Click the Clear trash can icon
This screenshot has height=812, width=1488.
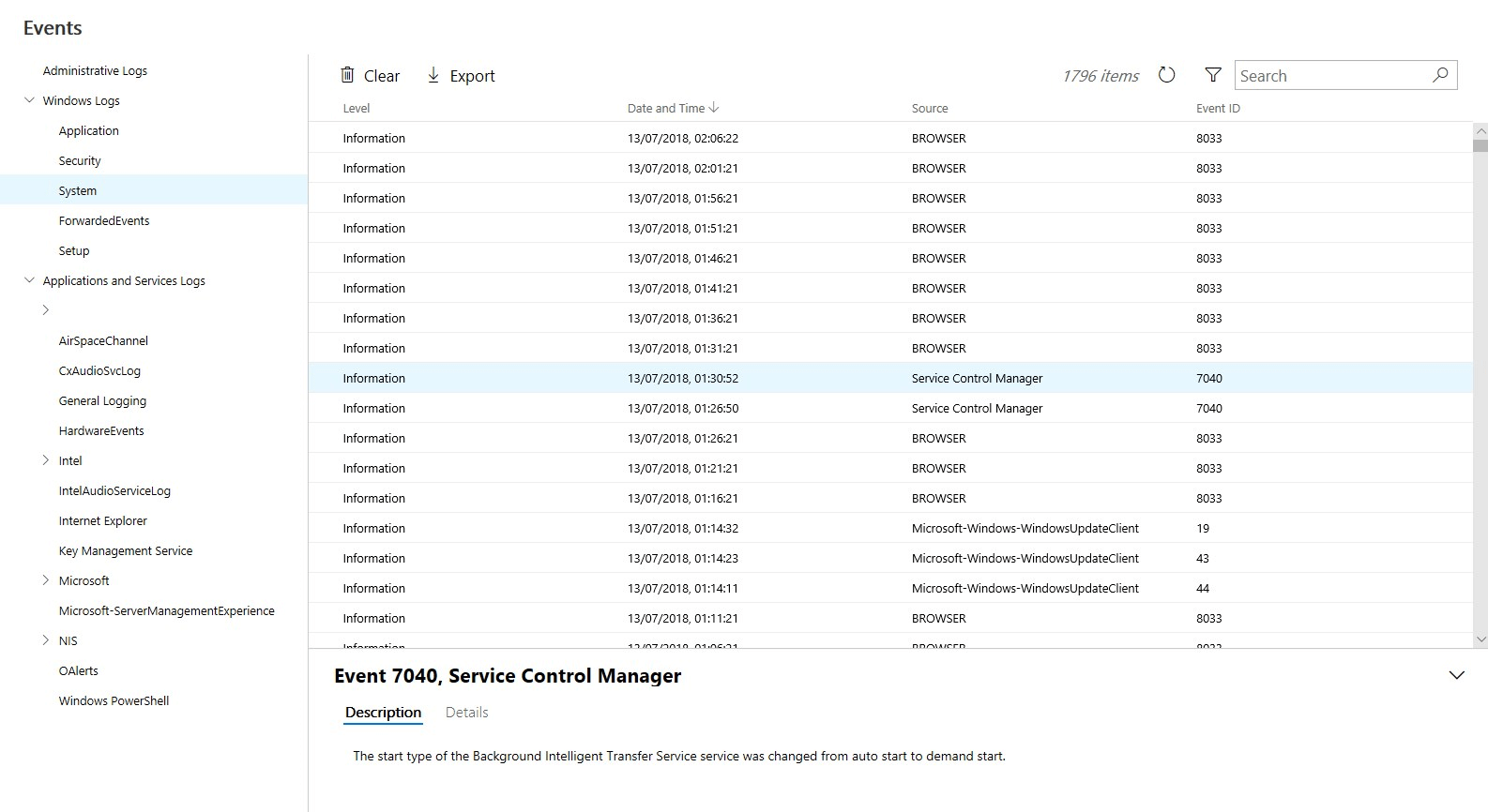tap(347, 75)
